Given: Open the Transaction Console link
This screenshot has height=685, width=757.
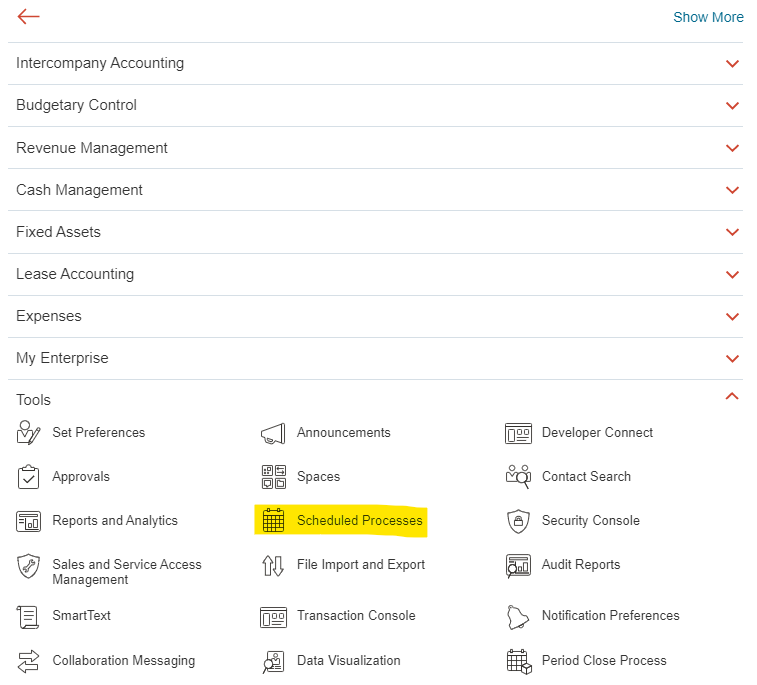Looking at the screenshot, I should (x=356, y=616).
